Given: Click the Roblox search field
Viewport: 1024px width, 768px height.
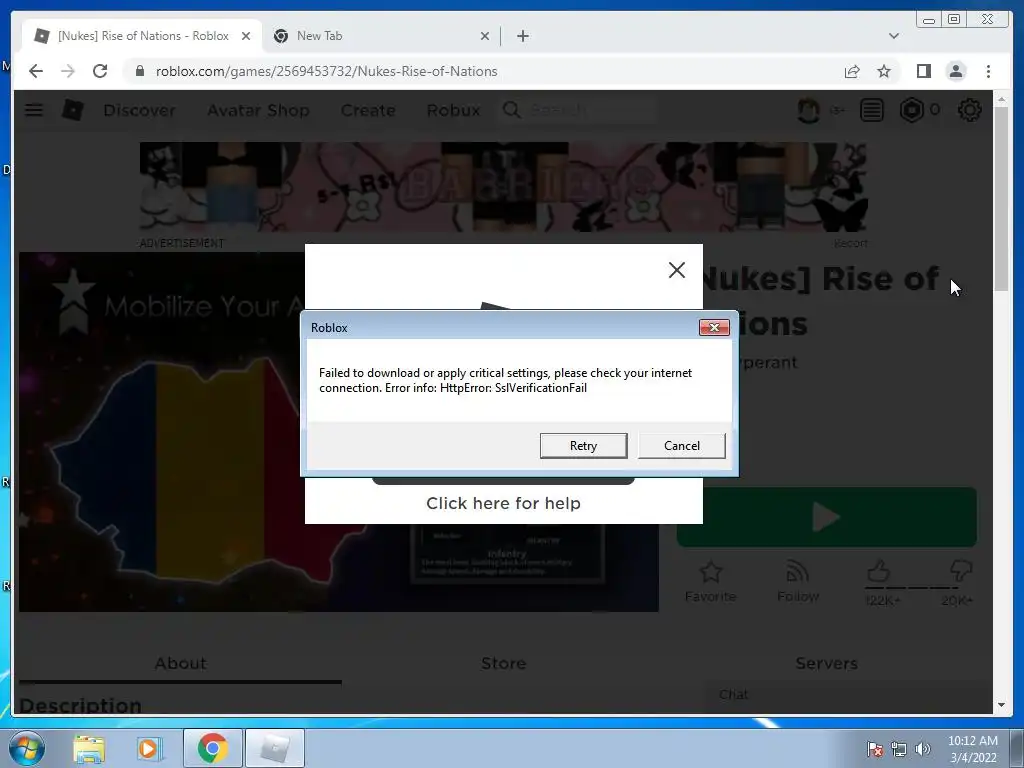Looking at the screenshot, I should [578, 110].
